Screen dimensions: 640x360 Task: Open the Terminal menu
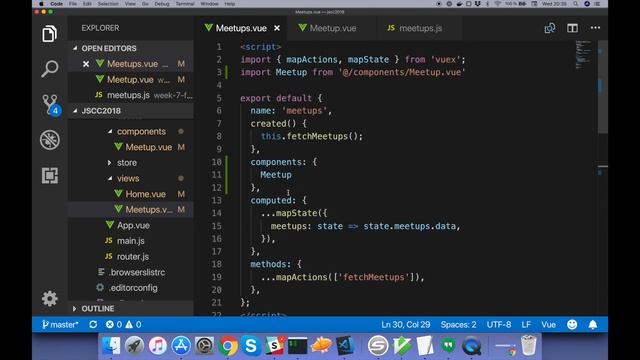185,4
